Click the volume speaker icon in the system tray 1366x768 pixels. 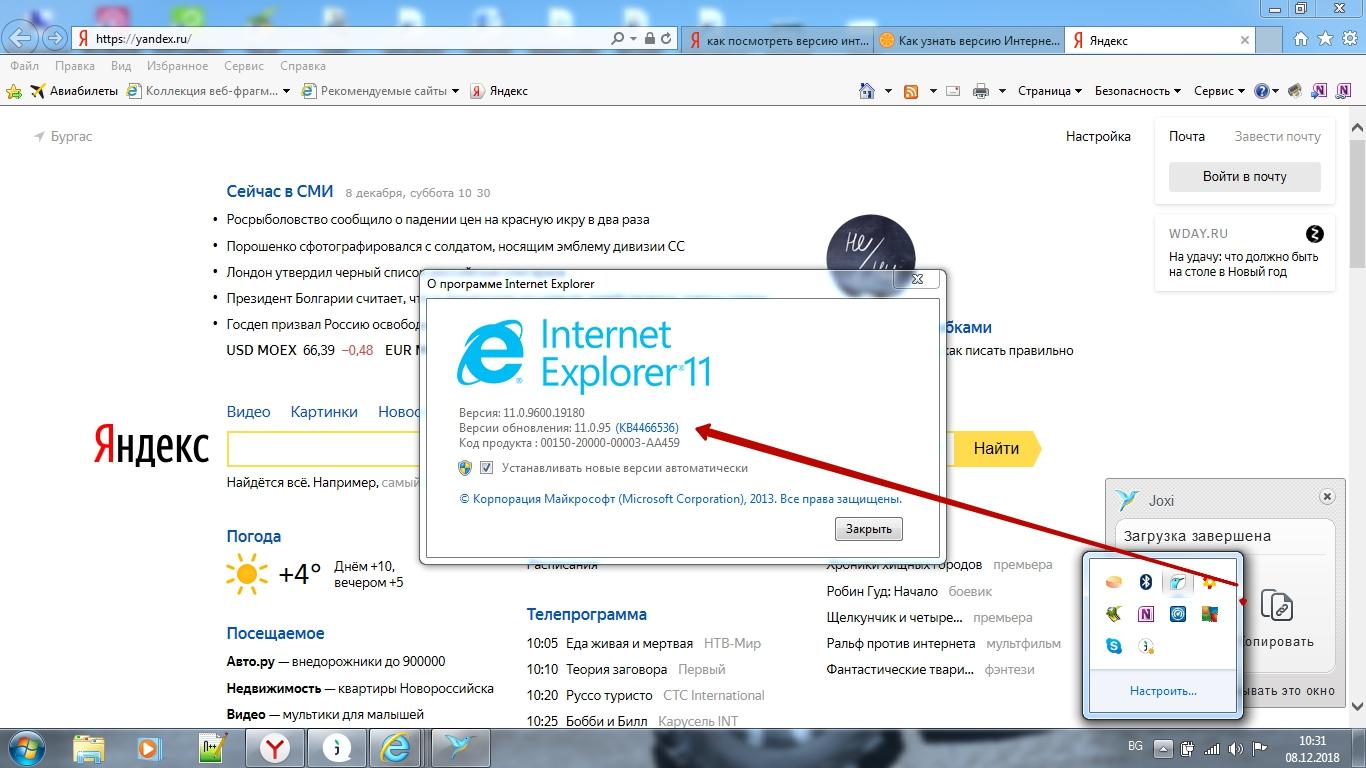click(x=1235, y=748)
